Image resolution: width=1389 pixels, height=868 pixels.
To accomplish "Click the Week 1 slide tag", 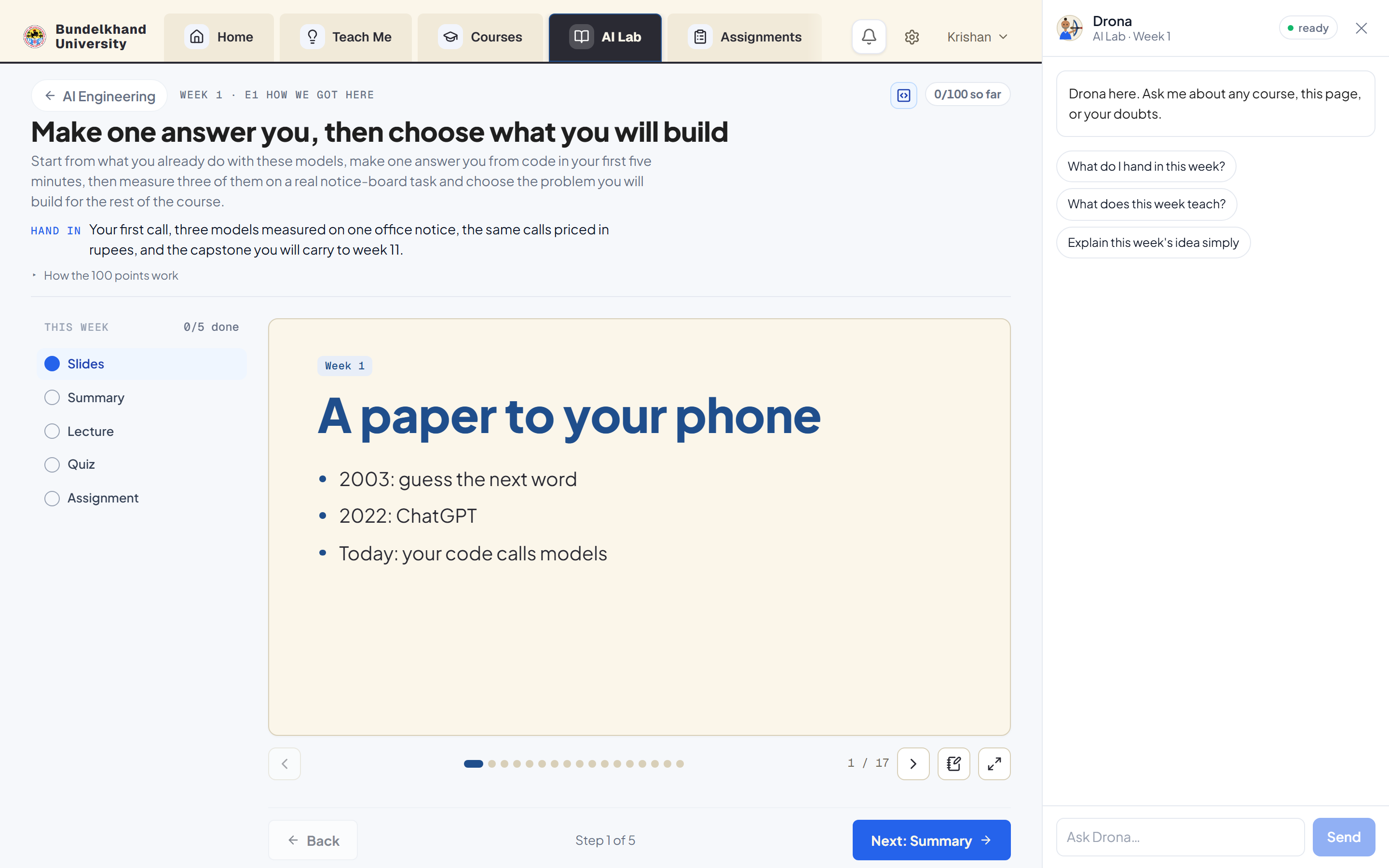I will (345, 366).
